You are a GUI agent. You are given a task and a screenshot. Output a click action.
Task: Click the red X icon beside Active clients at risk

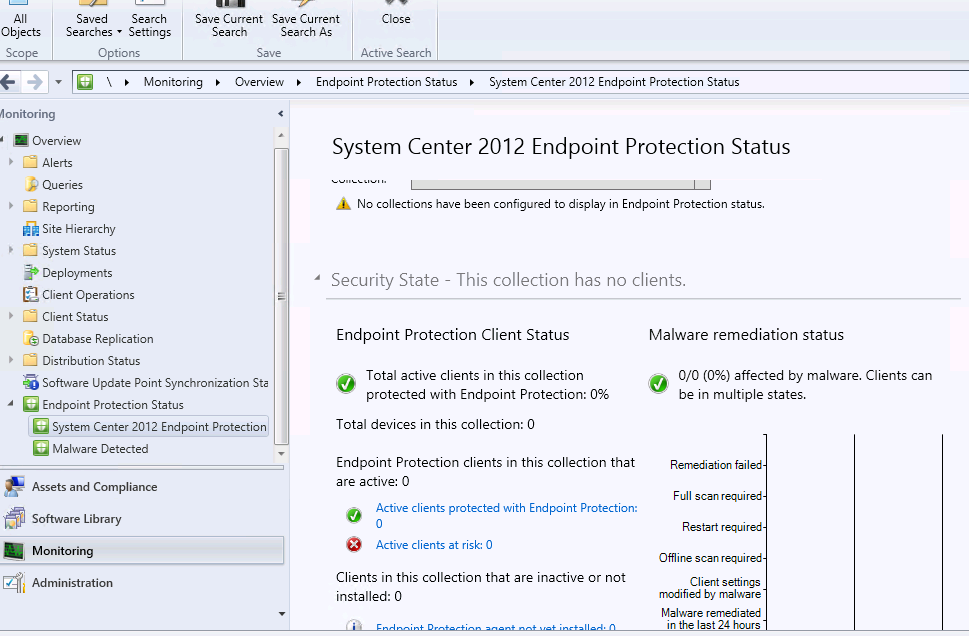(354, 545)
